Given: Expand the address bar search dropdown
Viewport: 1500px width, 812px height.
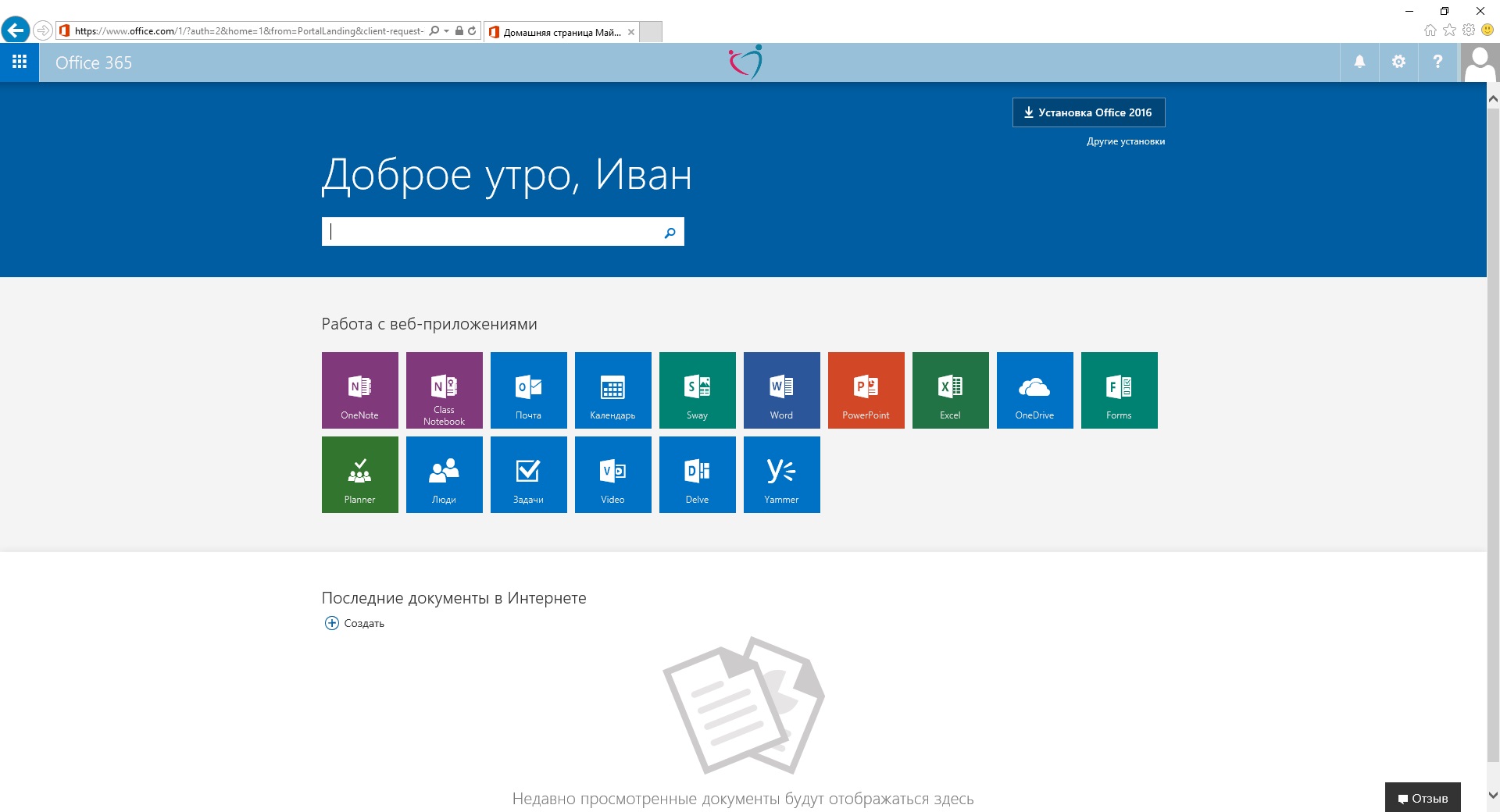Looking at the screenshot, I should pos(446,31).
